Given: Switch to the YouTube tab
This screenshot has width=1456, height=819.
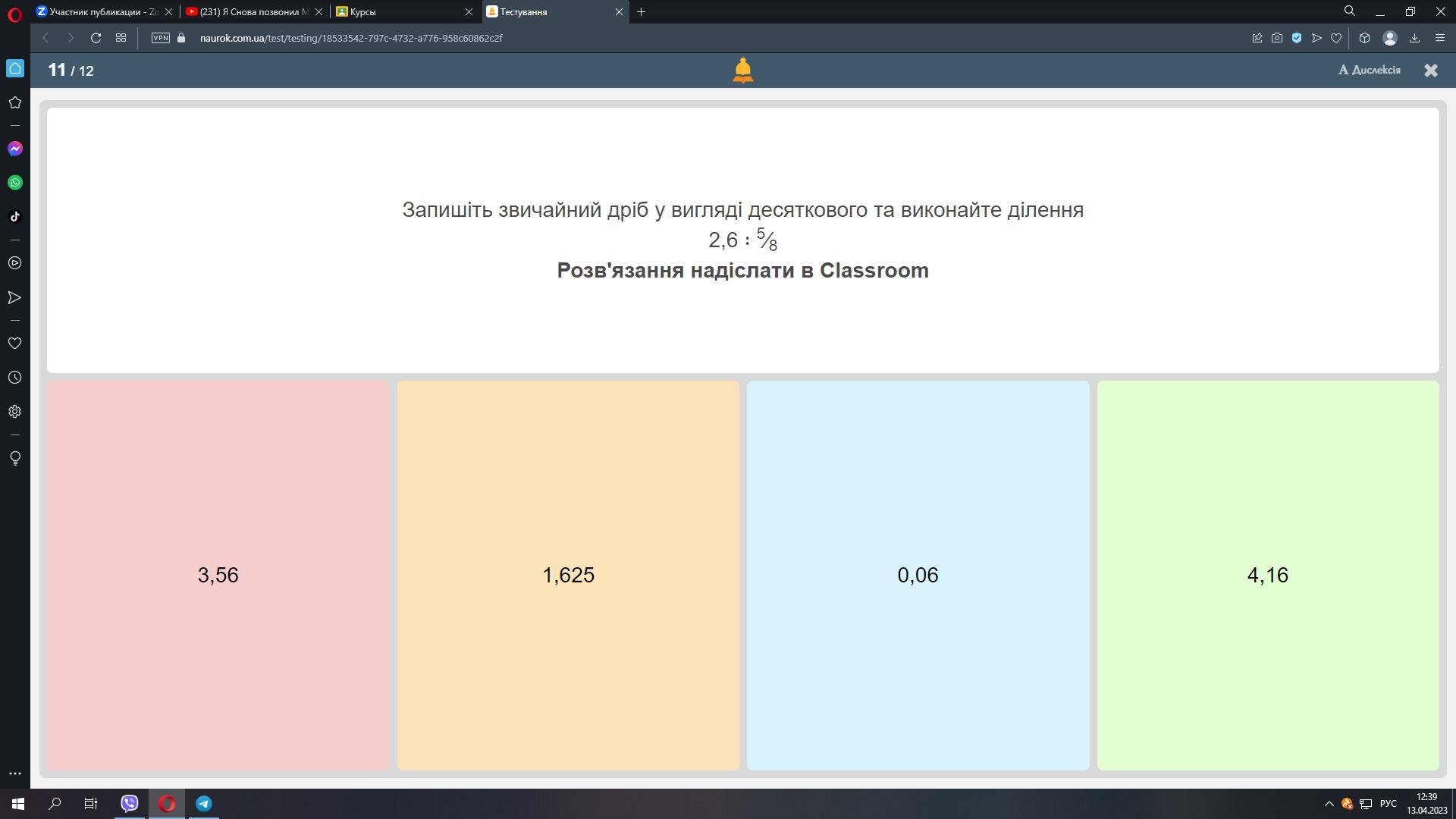Looking at the screenshot, I should coord(250,12).
